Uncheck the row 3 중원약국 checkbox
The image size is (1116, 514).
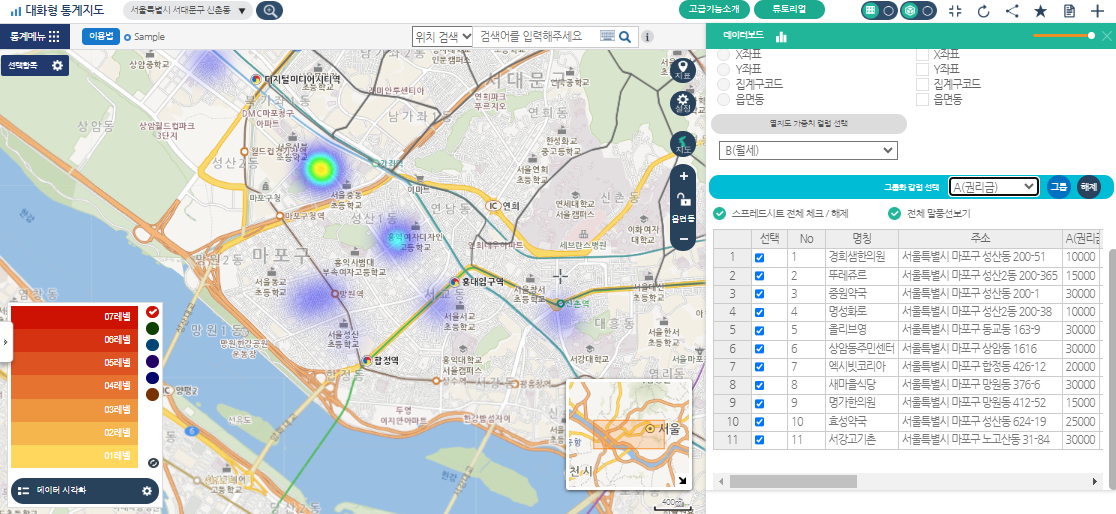[x=759, y=294]
